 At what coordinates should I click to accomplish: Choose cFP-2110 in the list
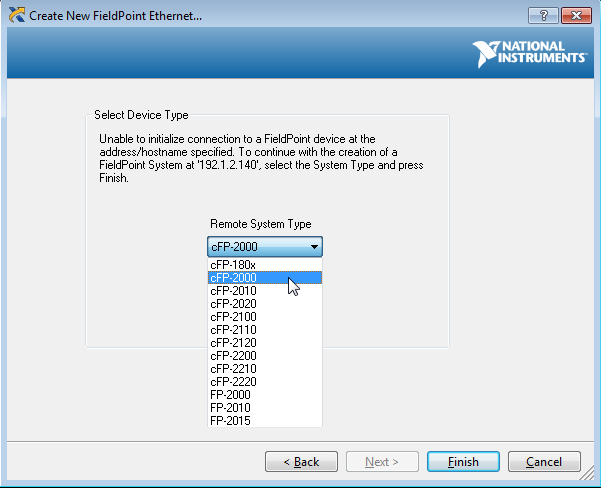[x=265, y=330]
